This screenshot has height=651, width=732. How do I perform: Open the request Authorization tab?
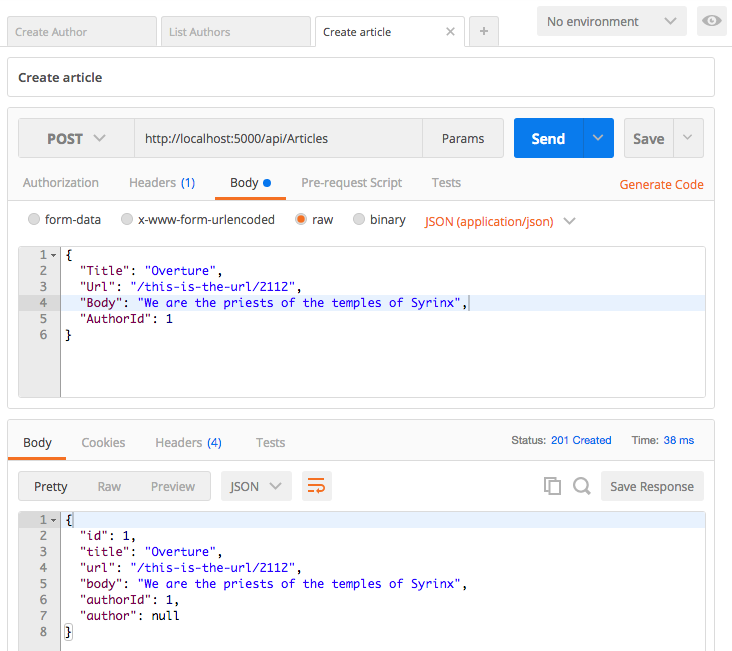[x=61, y=183]
